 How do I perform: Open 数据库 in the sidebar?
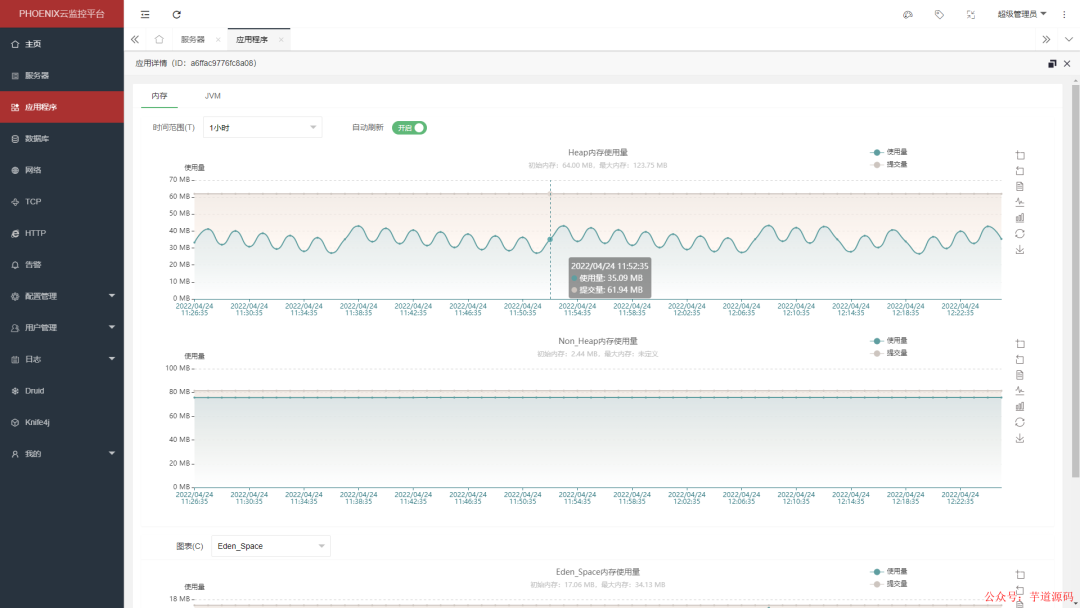point(62,138)
